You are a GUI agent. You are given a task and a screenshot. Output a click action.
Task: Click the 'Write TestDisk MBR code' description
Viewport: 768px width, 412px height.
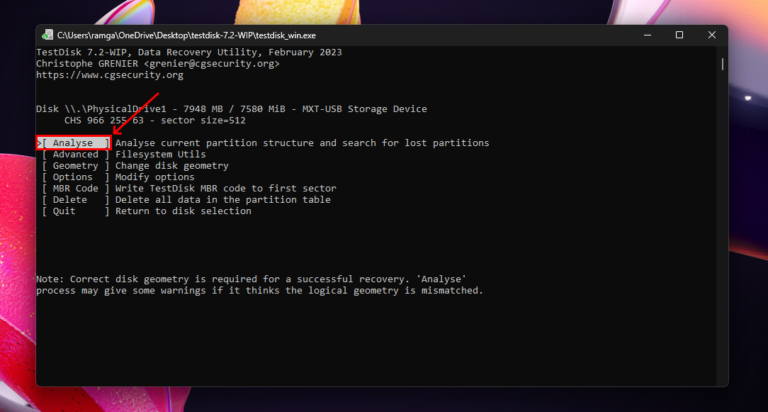pyautogui.click(x=225, y=188)
